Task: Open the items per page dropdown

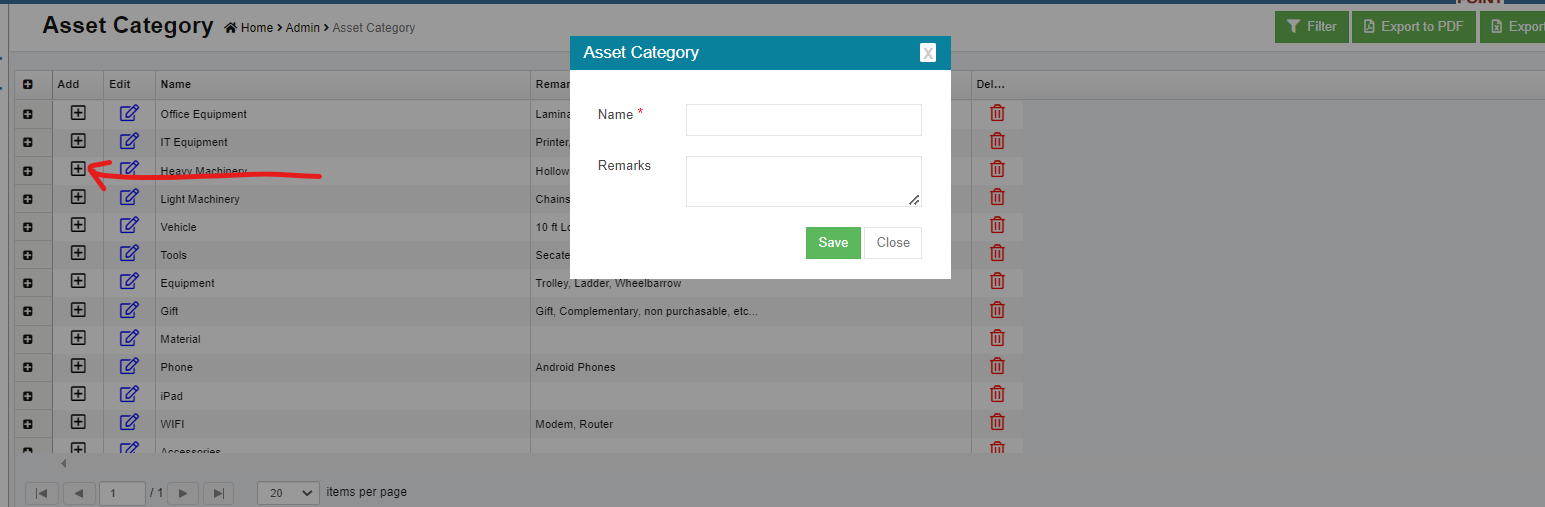Action: click(288, 493)
